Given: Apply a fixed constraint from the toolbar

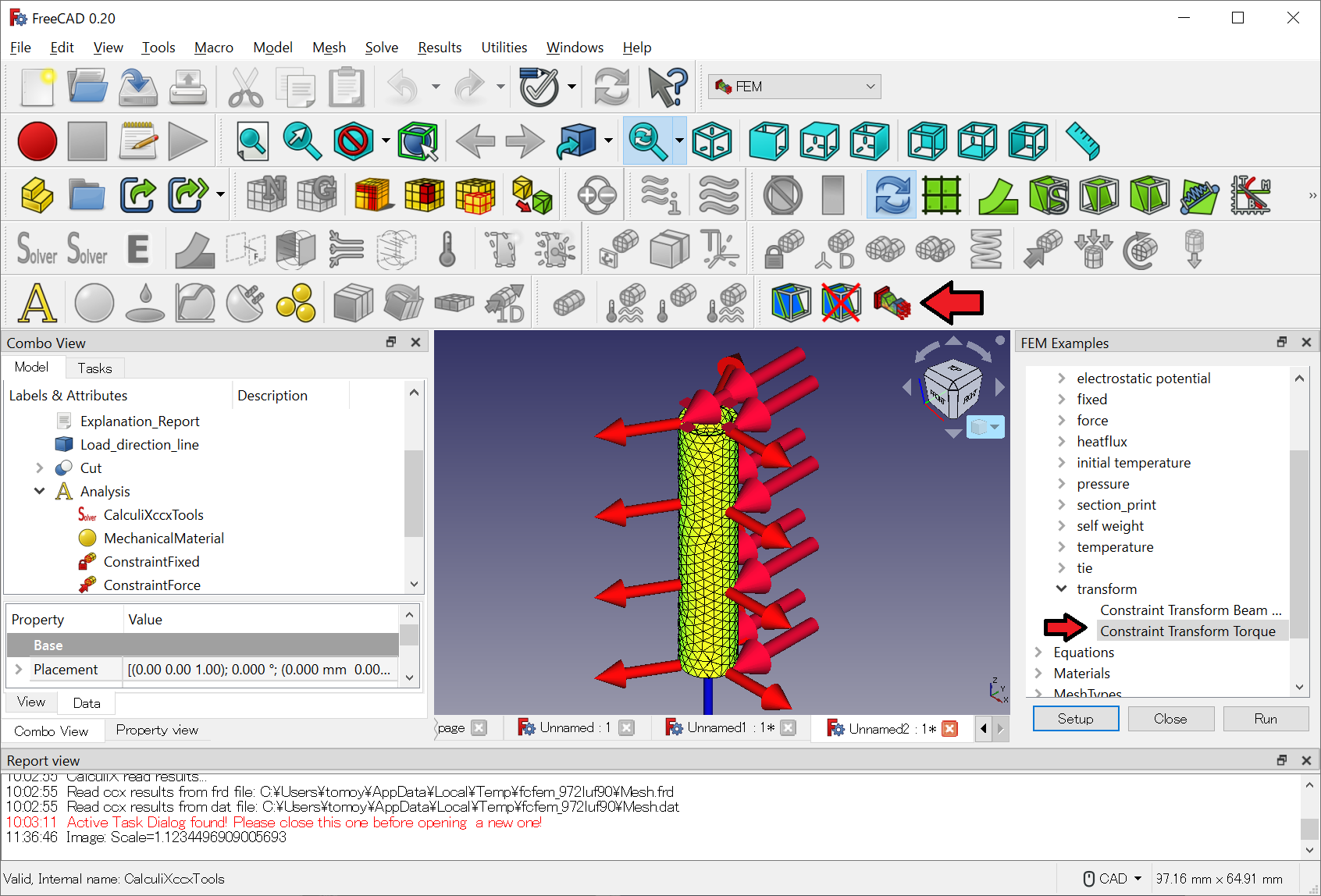Looking at the screenshot, I should [784, 248].
